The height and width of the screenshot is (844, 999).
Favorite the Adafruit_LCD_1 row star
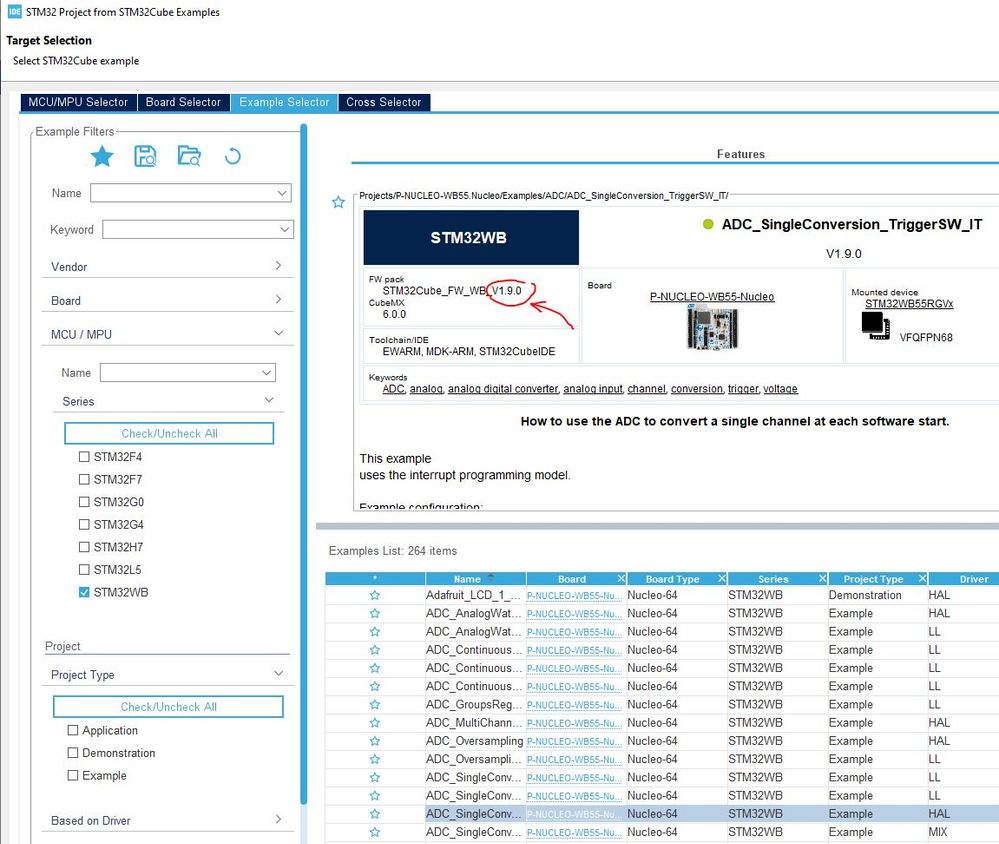click(x=375, y=595)
